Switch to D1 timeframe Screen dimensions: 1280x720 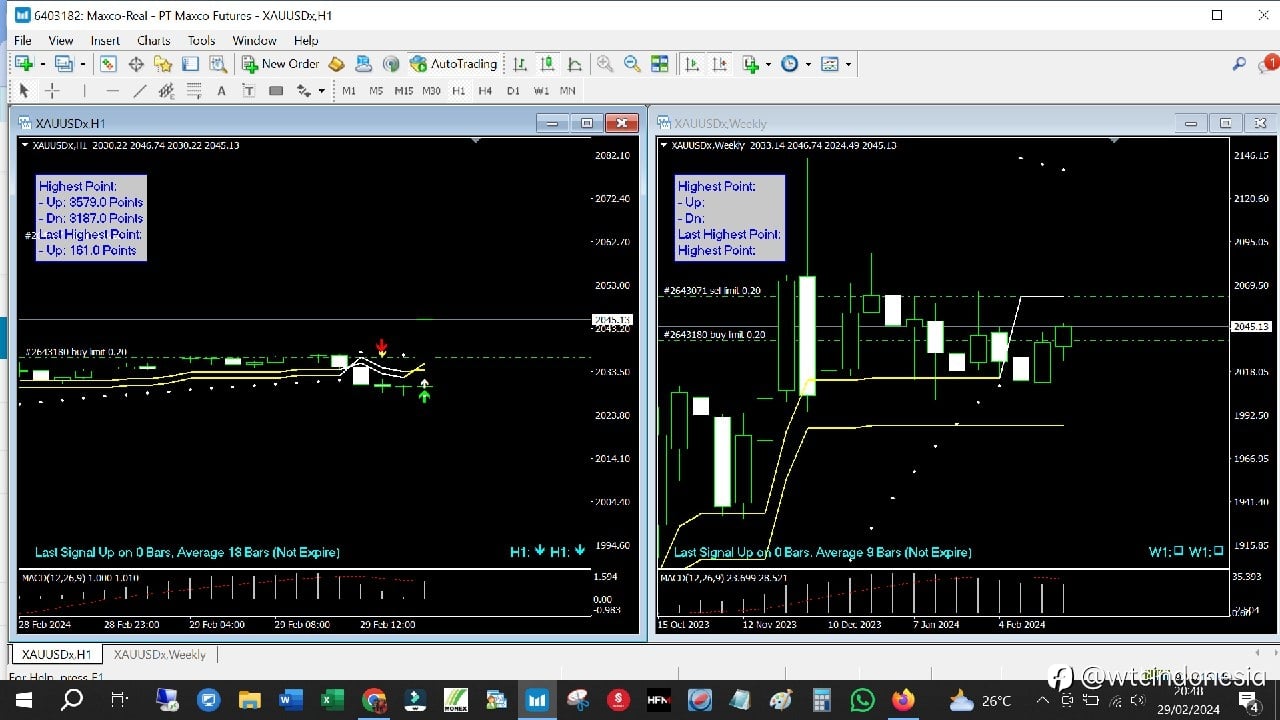513,91
